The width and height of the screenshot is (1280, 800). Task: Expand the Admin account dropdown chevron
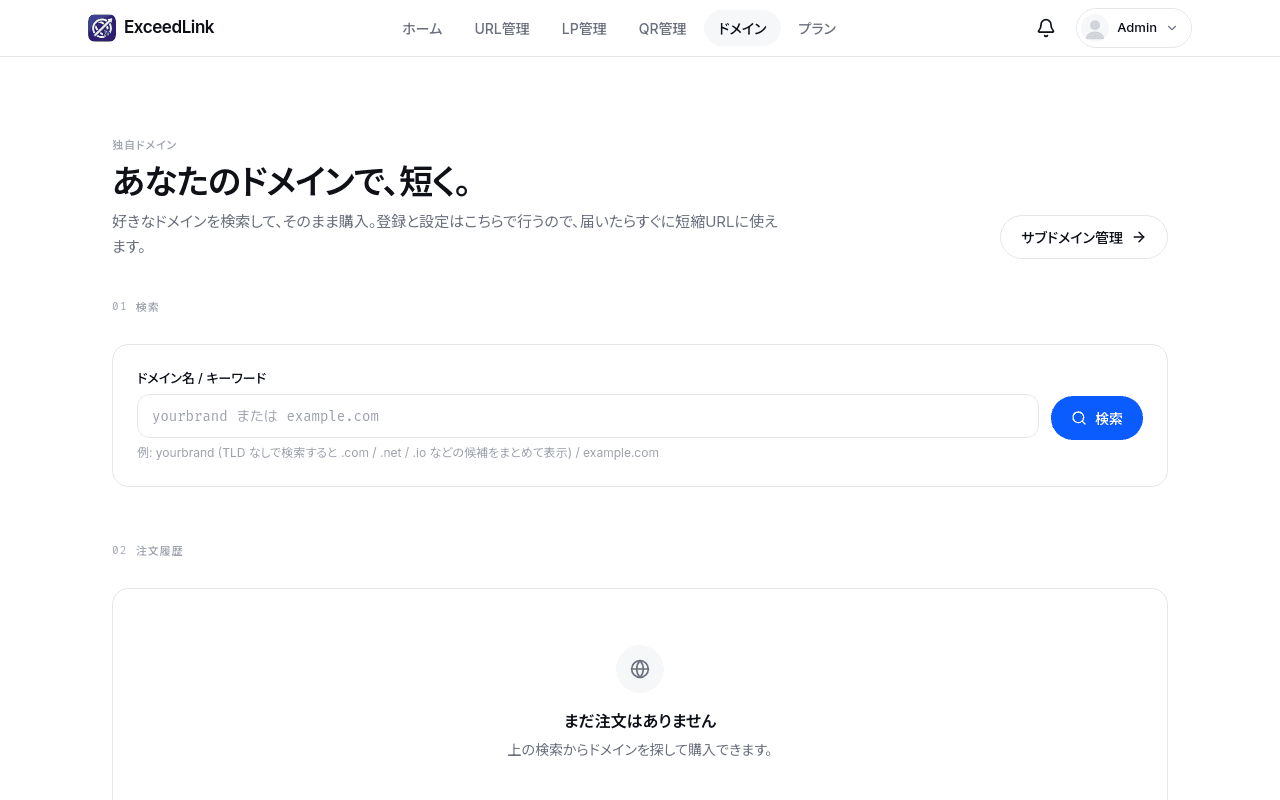pyautogui.click(x=1172, y=28)
